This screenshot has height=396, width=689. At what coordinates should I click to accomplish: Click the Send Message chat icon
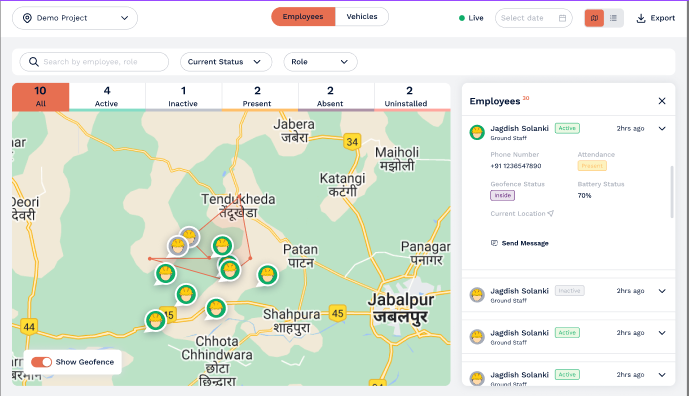pos(494,243)
